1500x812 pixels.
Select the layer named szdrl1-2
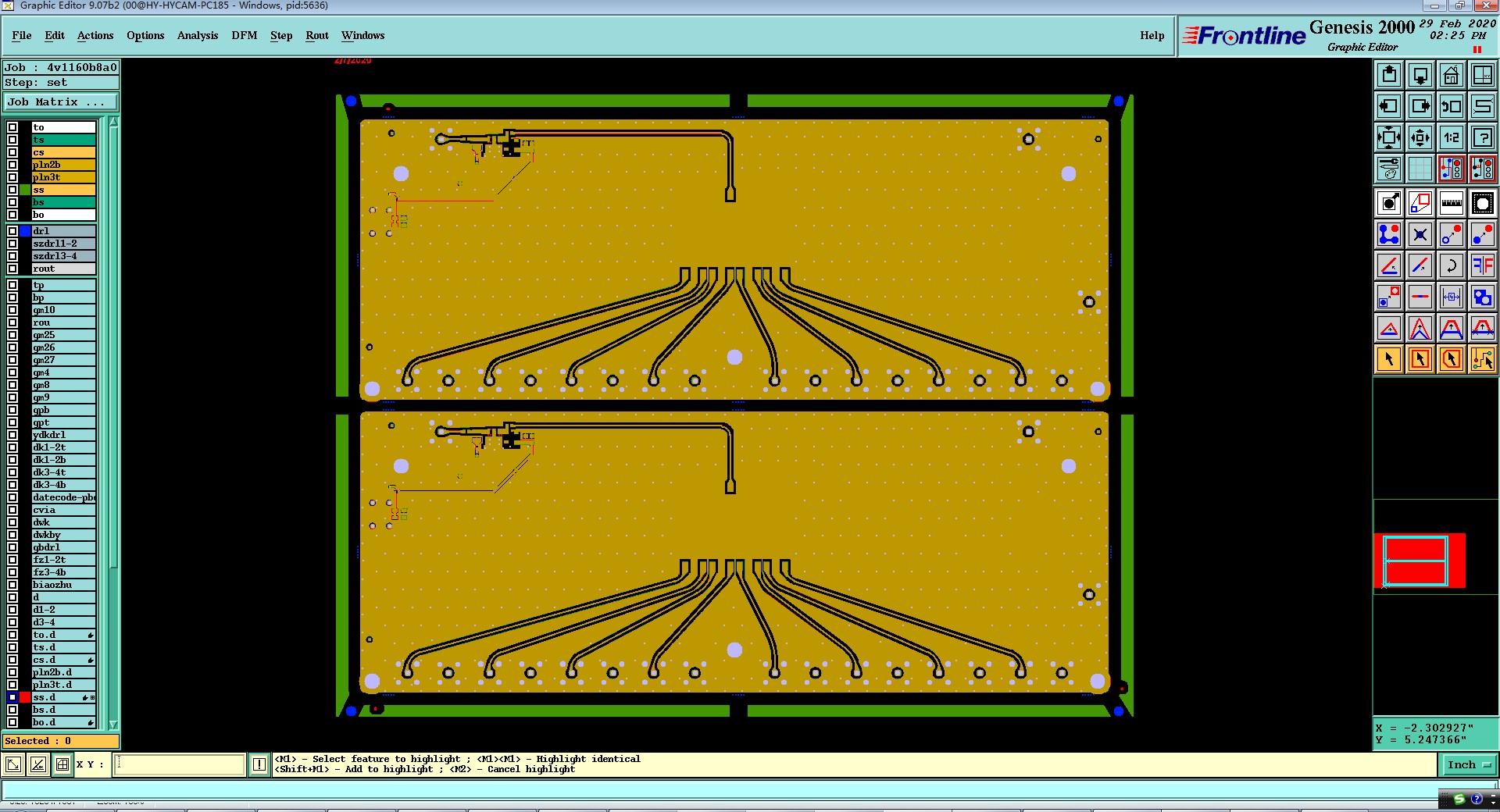coord(63,244)
